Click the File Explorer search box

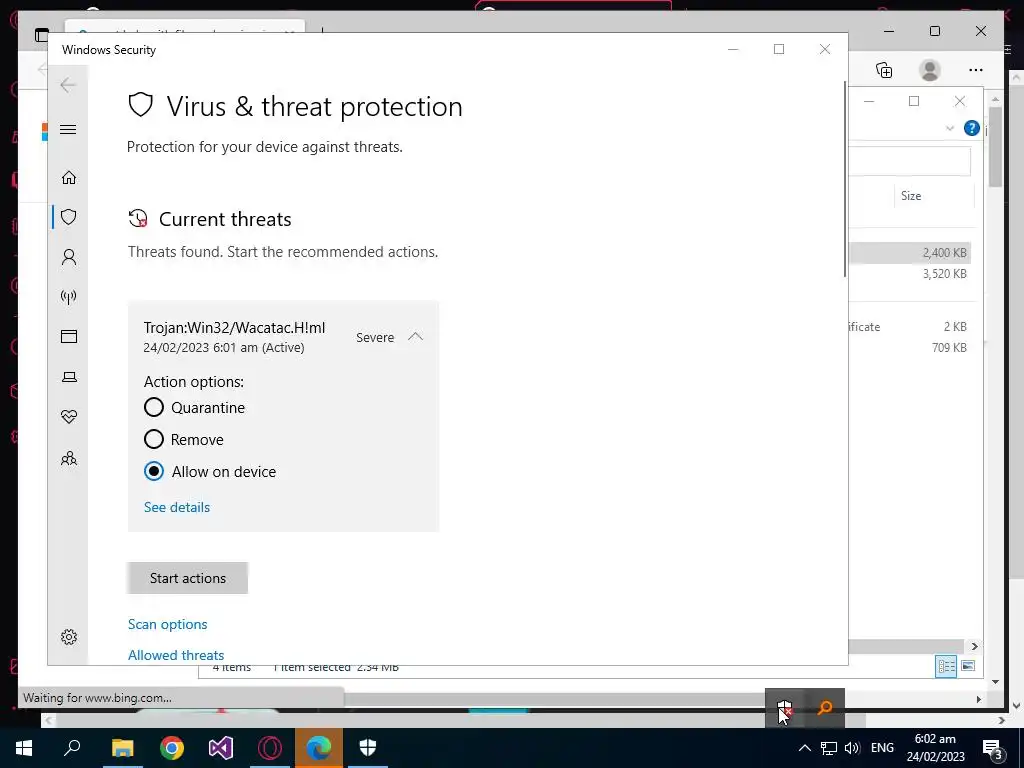pos(910,161)
